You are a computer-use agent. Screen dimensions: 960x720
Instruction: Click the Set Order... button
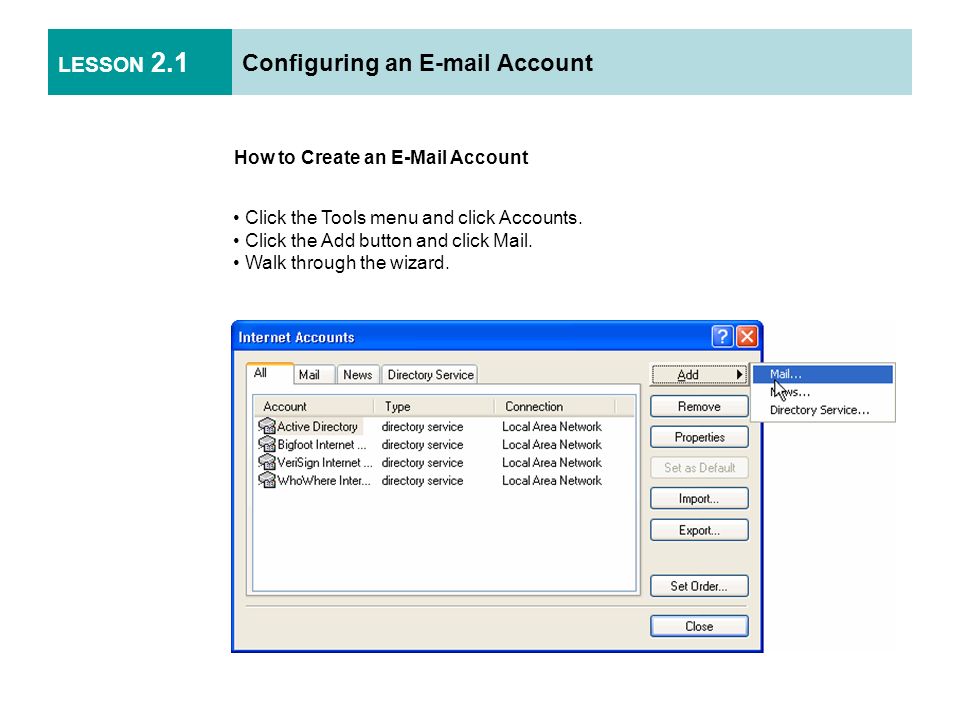coord(699,586)
